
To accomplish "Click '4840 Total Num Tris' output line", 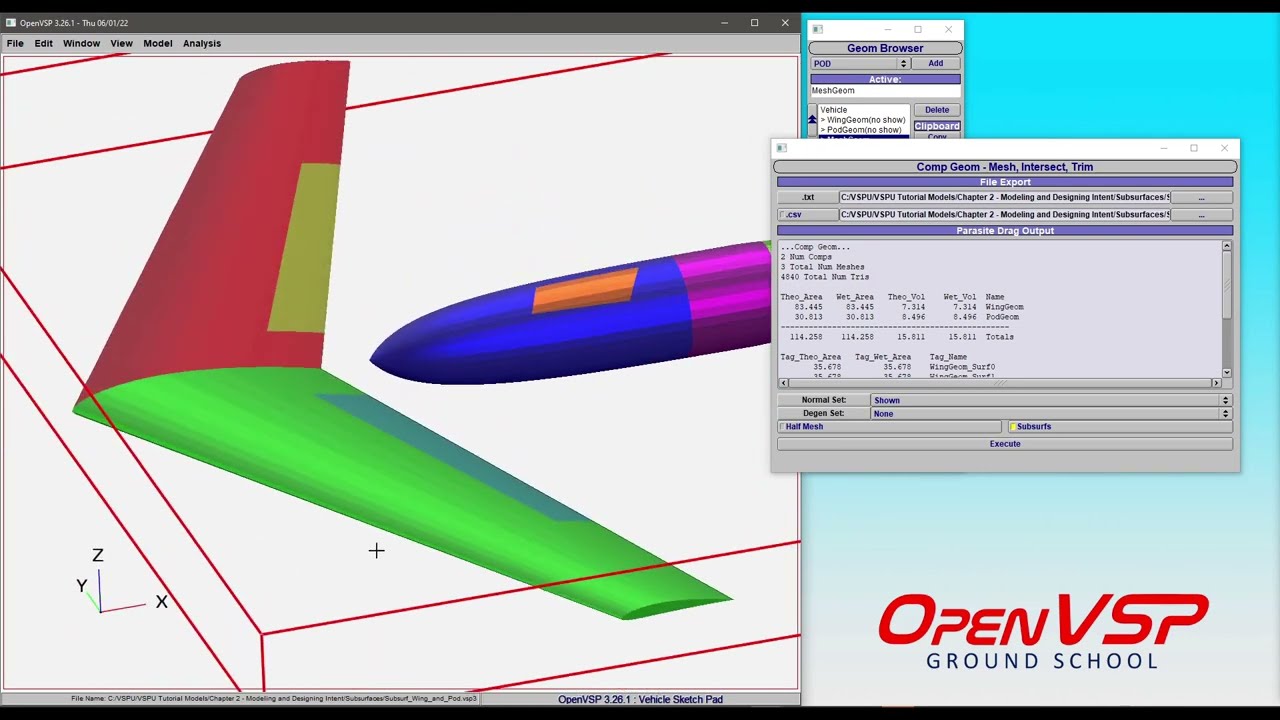I will pyautogui.click(x=825, y=277).
